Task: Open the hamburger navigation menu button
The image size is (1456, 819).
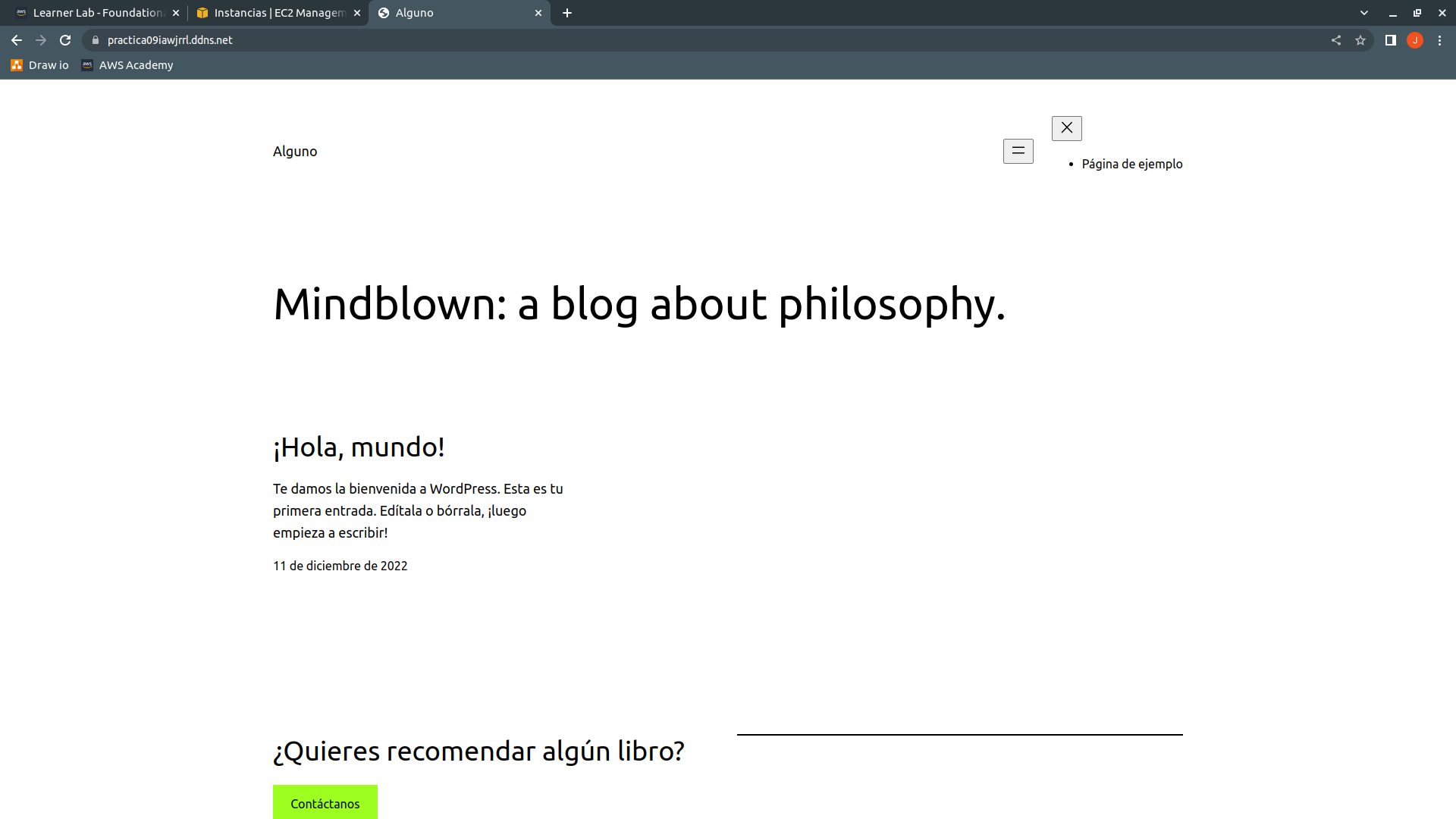Action: [x=1018, y=151]
